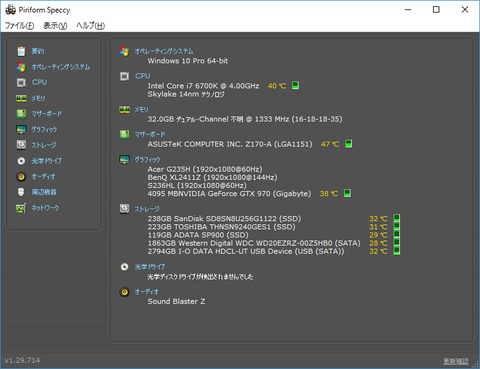Minimize the Piriform Speccy window
This screenshot has width=480, height=369.
(x=408, y=10)
